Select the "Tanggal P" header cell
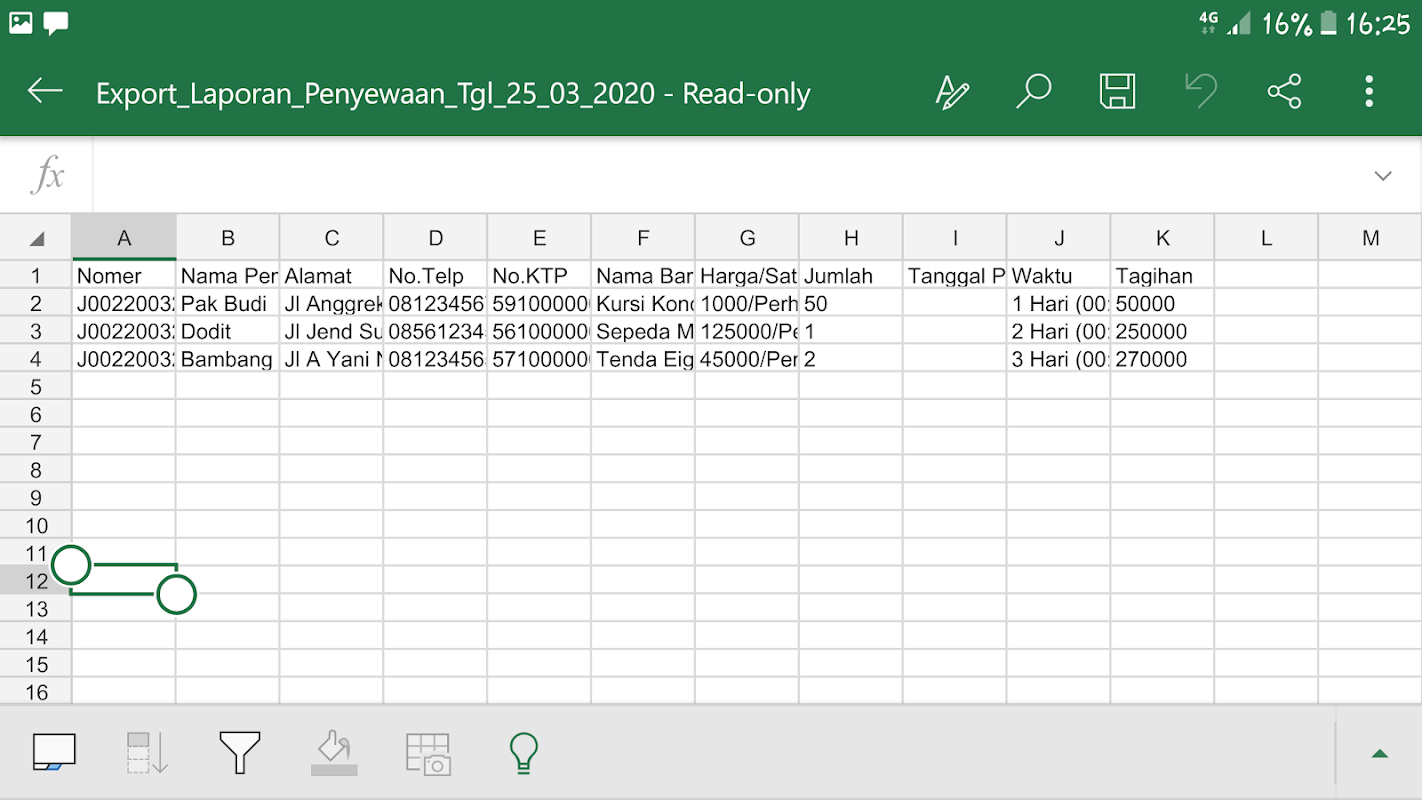Screen dimensions: 1422x800 tap(955, 276)
